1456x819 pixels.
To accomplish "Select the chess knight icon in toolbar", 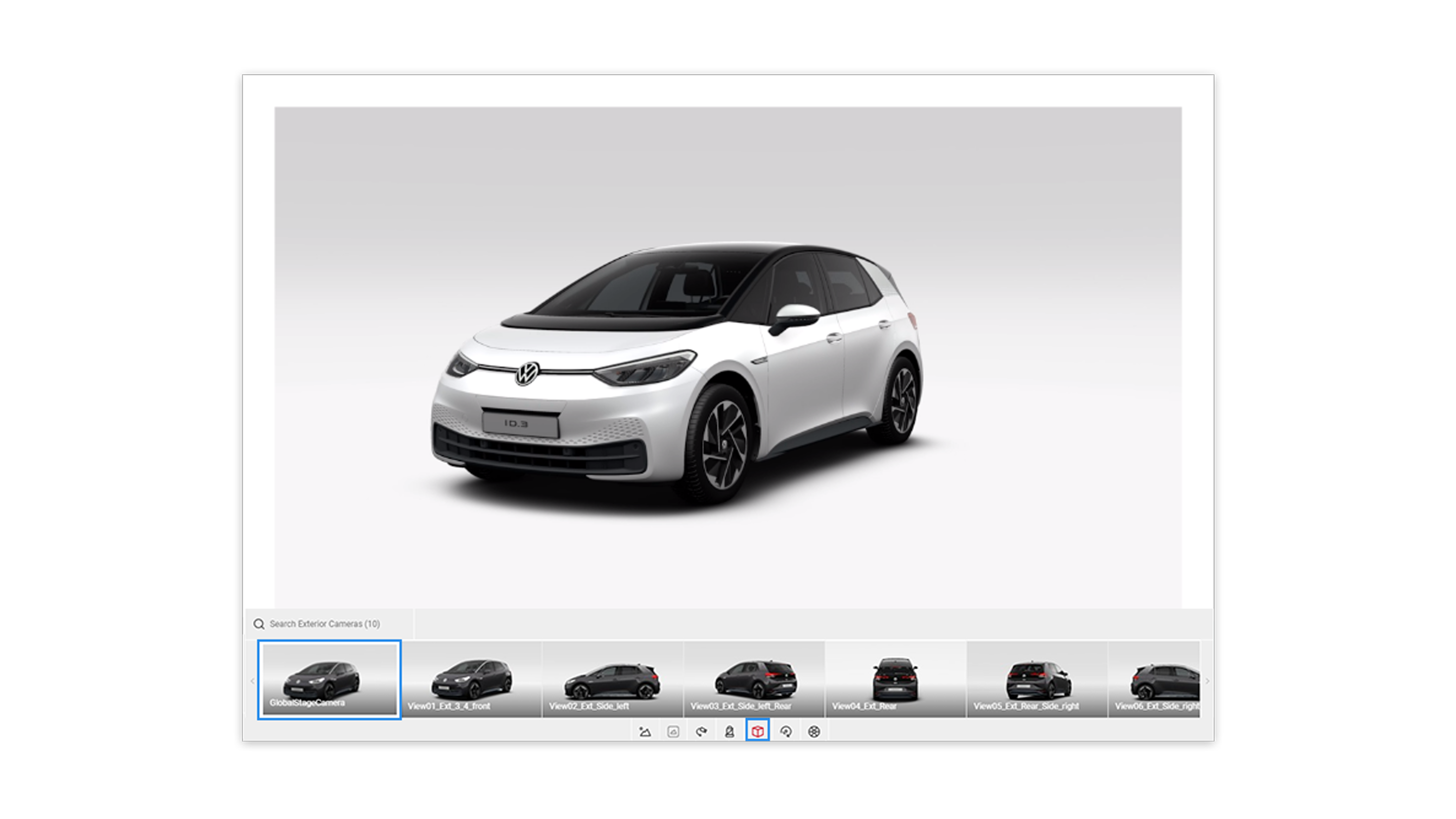I will tap(730, 732).
